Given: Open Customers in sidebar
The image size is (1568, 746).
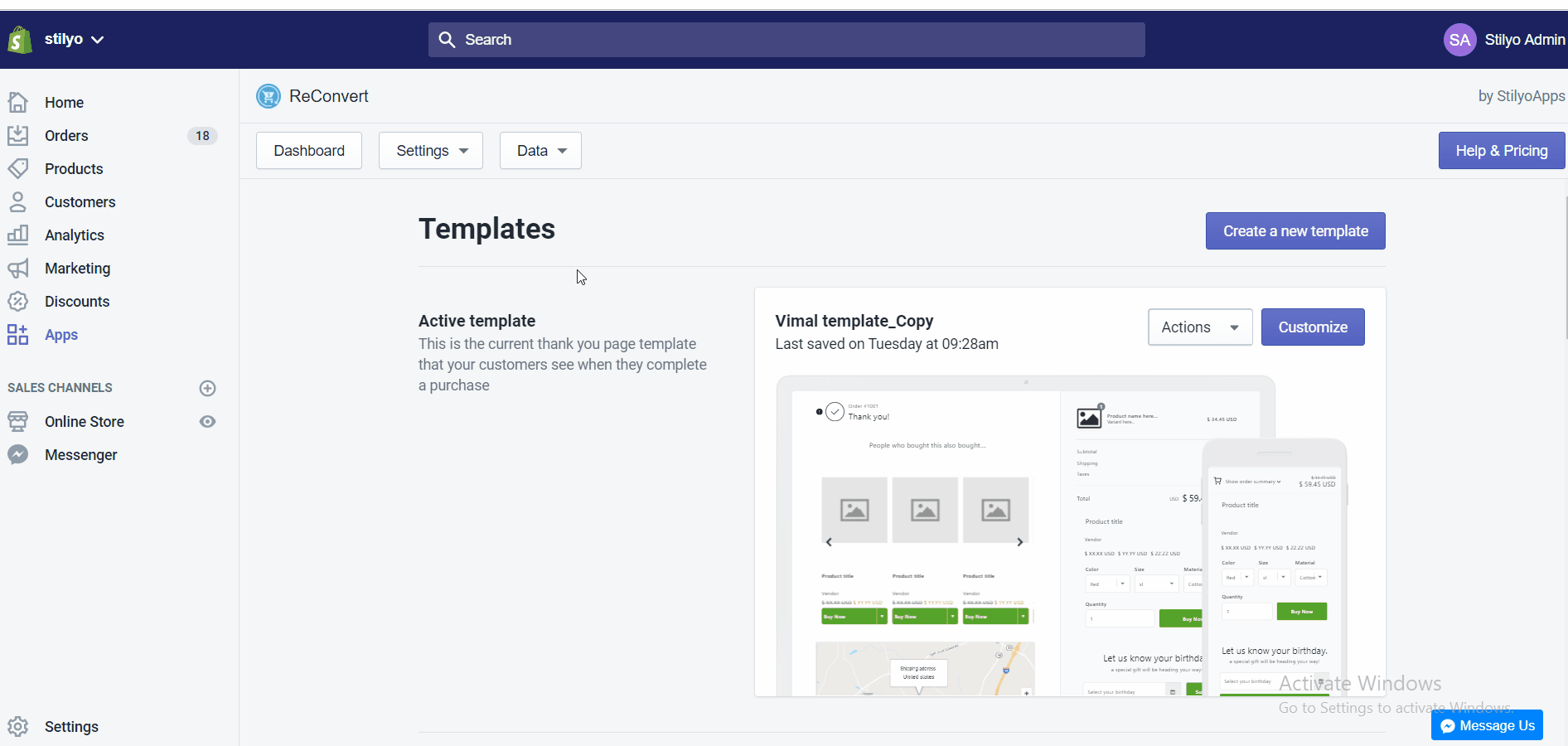Looking at the screenshot, I should click(80, 202).
